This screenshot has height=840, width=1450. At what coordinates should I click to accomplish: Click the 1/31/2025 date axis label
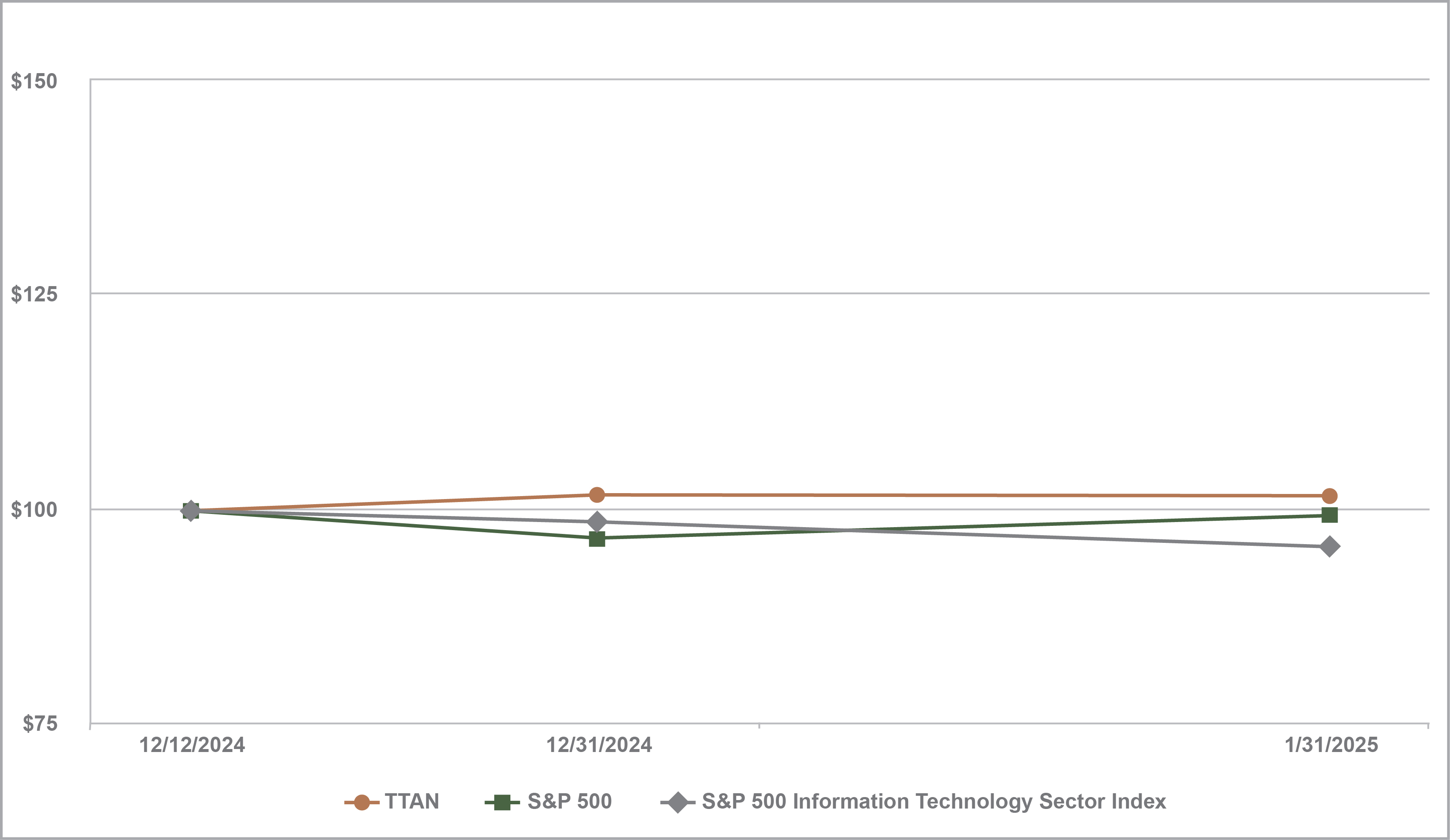pyautogui.click(x=1331, y=745)
